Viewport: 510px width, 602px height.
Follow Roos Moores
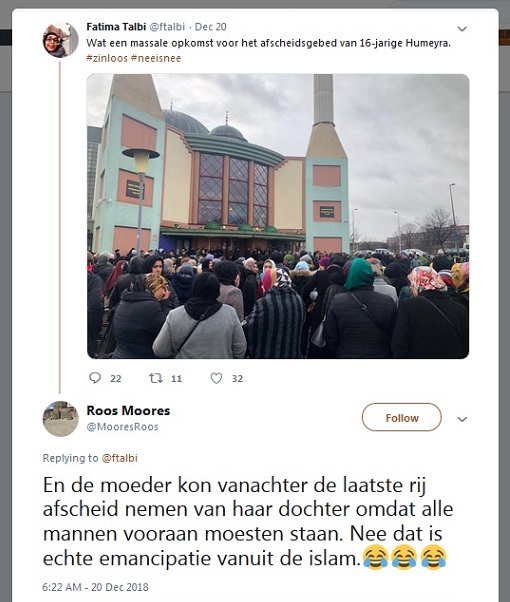[402, 417]
